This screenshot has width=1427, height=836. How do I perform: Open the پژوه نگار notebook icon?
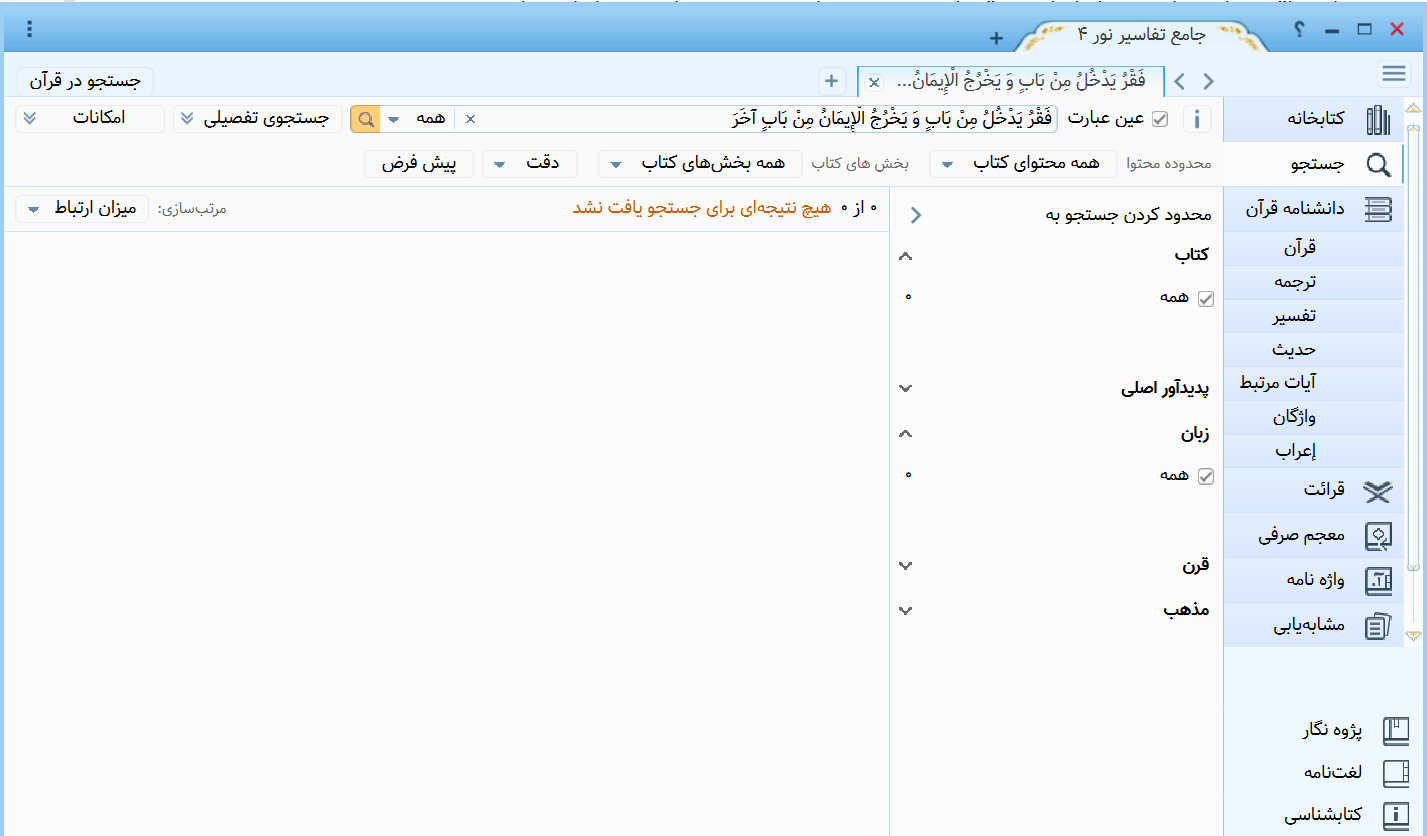point(1395,731)
